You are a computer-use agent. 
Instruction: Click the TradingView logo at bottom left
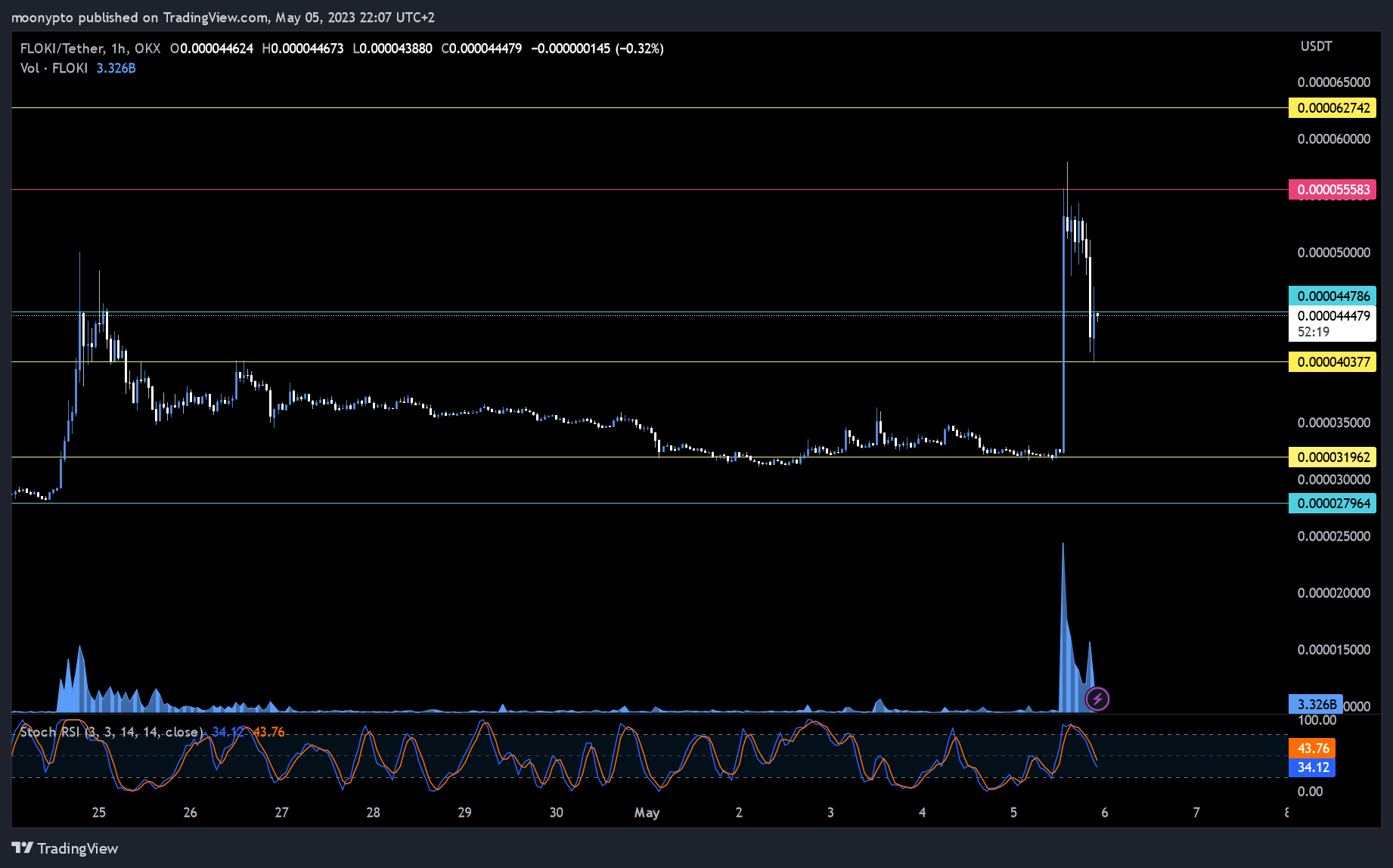(x=65, y=848)
